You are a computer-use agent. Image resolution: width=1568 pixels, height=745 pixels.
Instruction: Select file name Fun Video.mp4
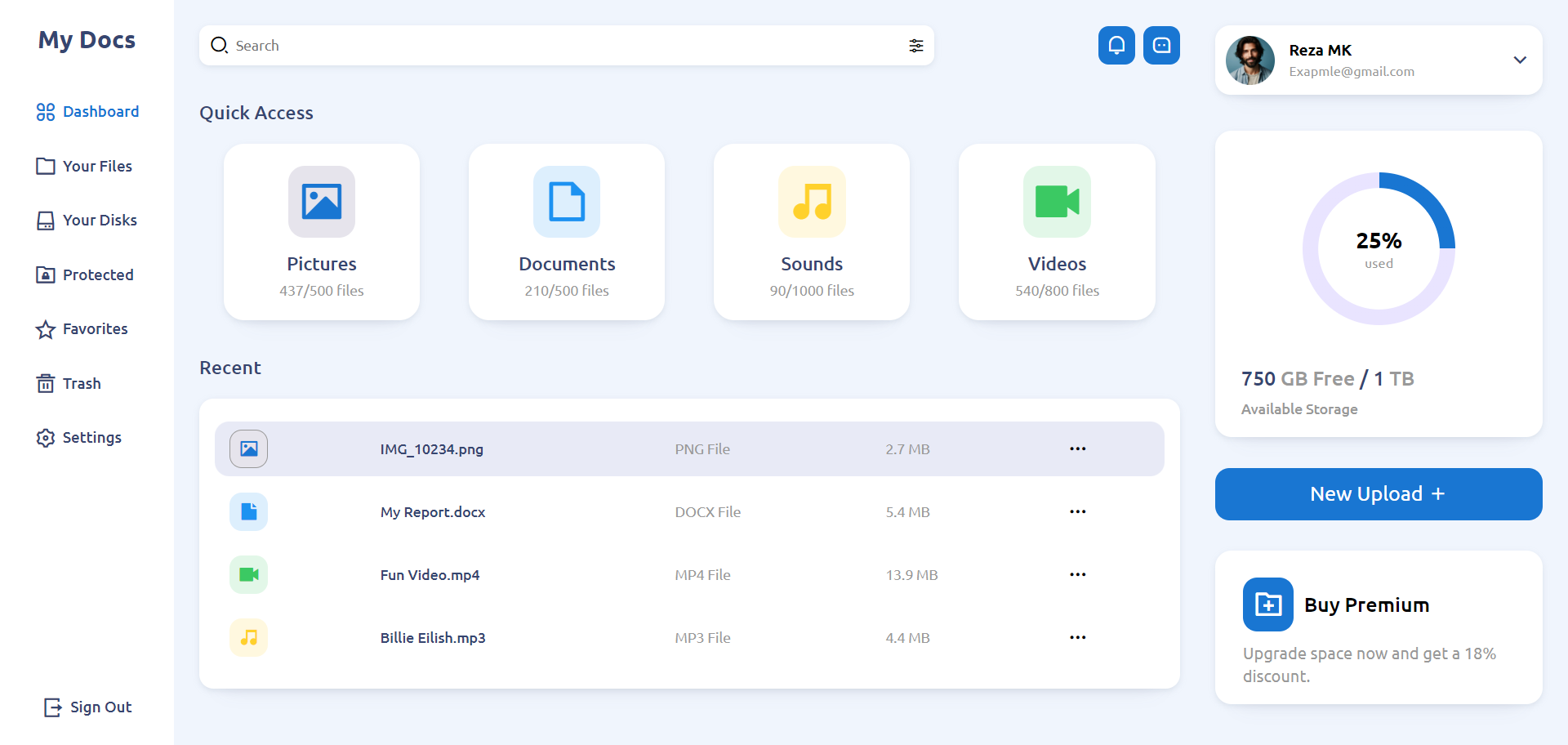point(430,575)
